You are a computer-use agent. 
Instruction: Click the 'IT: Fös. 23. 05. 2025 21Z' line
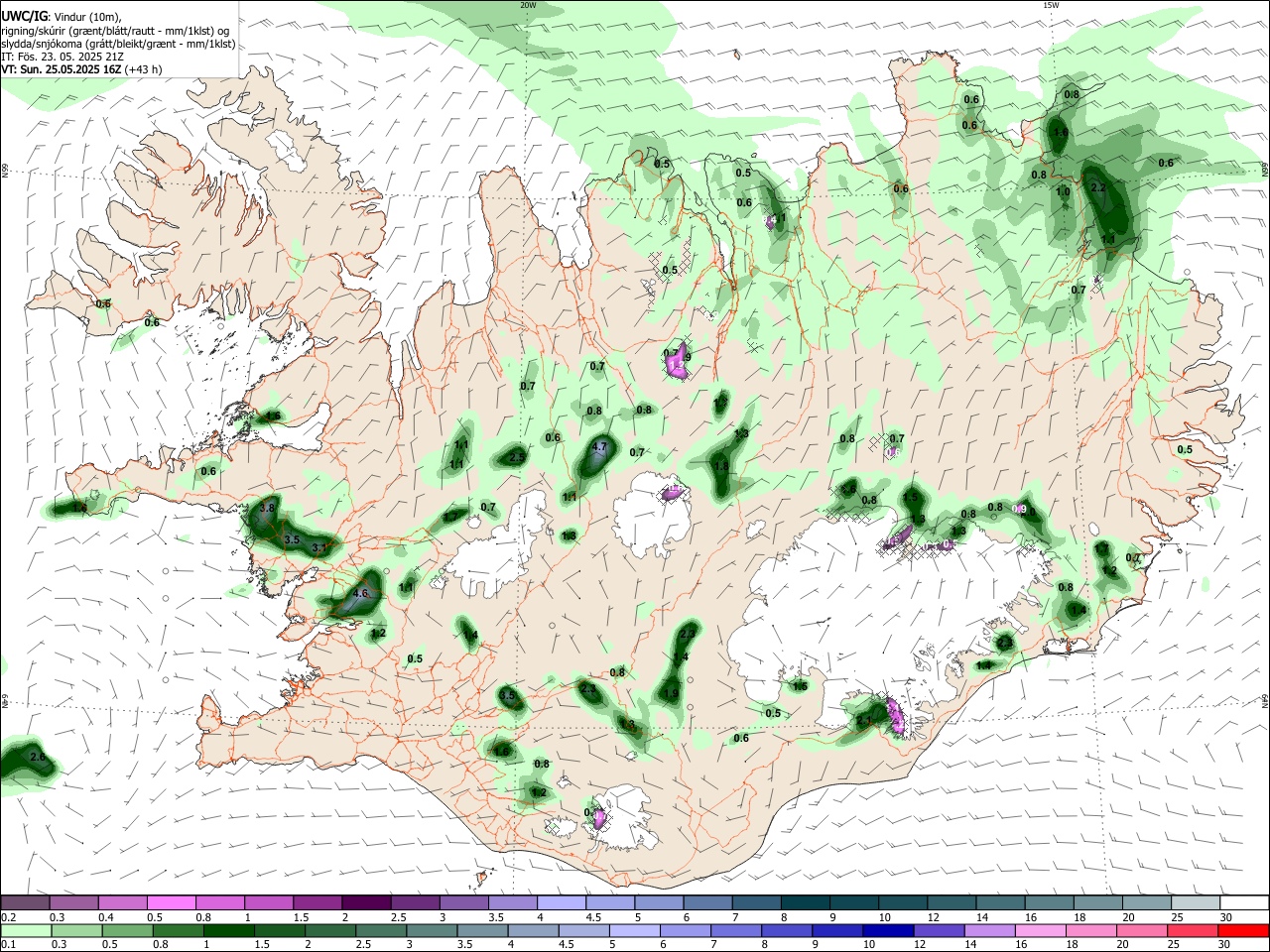click(x=62, y=57)
